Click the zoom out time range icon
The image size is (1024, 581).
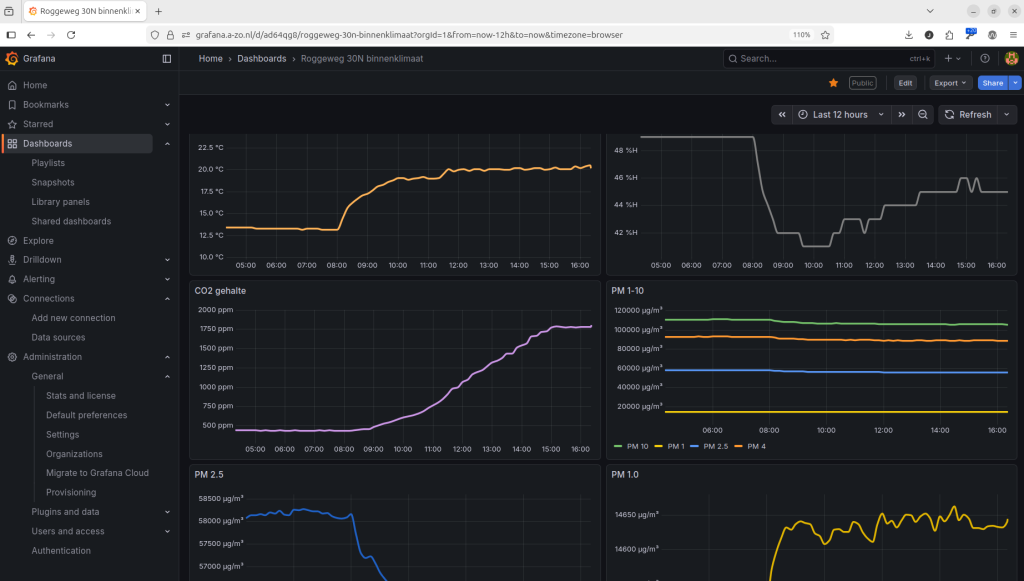pyautogui.click(x=923, y=115)
